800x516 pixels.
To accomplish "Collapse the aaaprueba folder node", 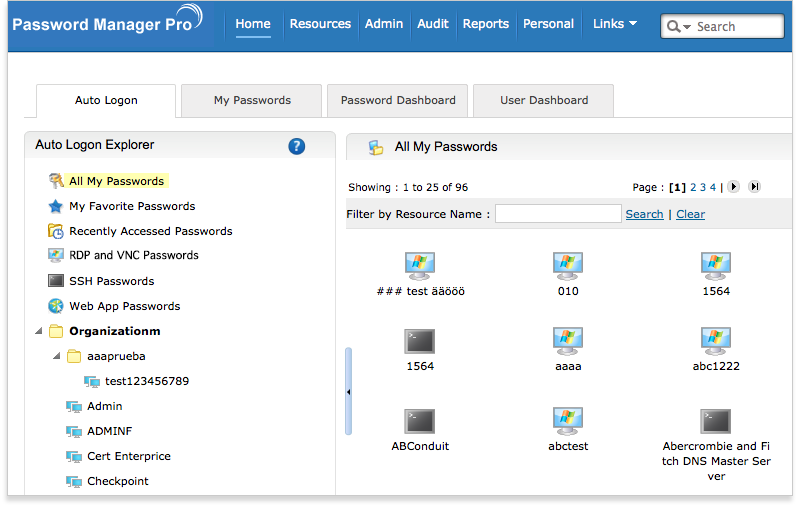I will [57, 356].
